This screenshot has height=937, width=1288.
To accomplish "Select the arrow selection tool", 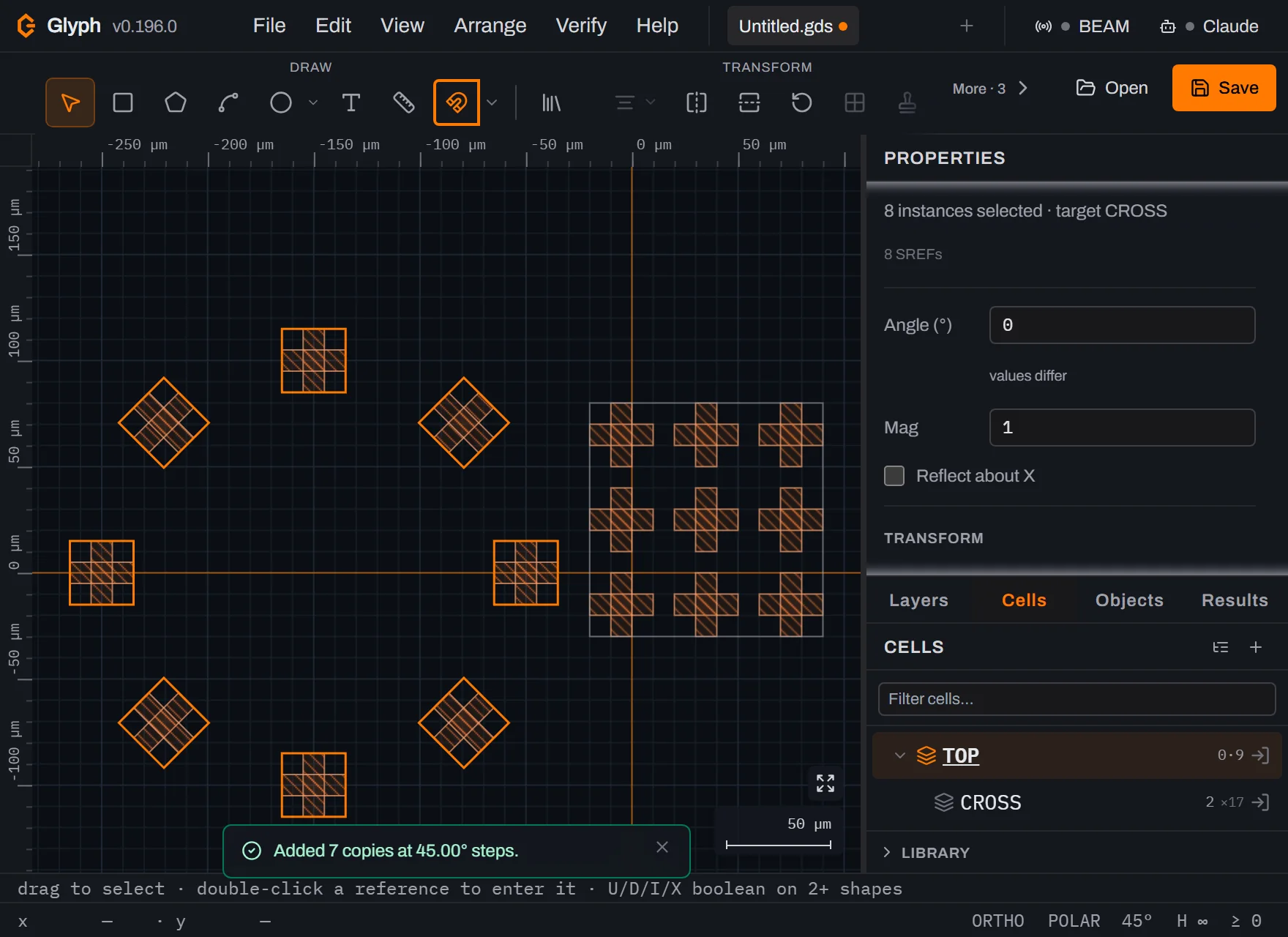I will (x=70, y=102).
